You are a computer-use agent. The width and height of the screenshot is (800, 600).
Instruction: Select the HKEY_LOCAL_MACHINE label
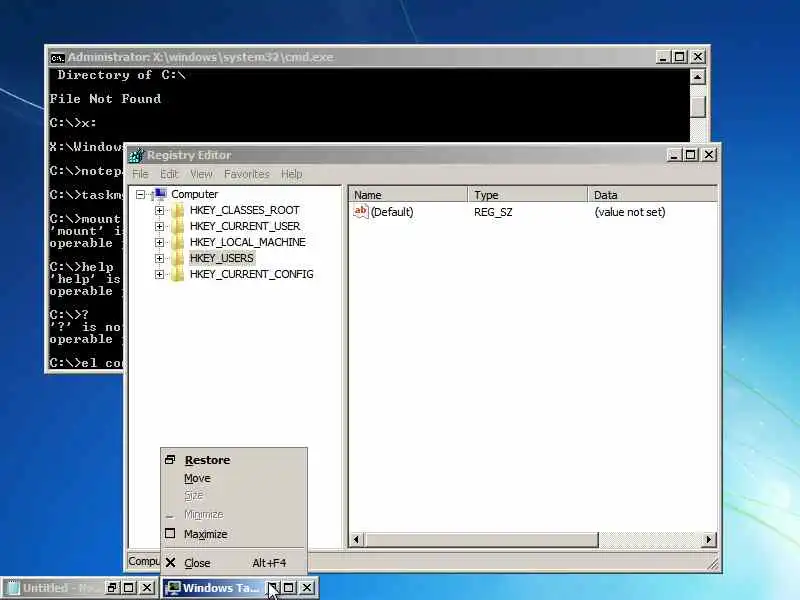pyautogui.click(x=247, y=242)
